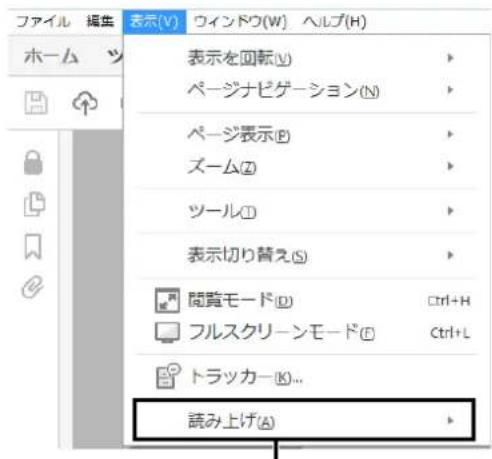Open the security lock panel icon
The width and height of the screenshot is (492, 459).
point(33,163)
